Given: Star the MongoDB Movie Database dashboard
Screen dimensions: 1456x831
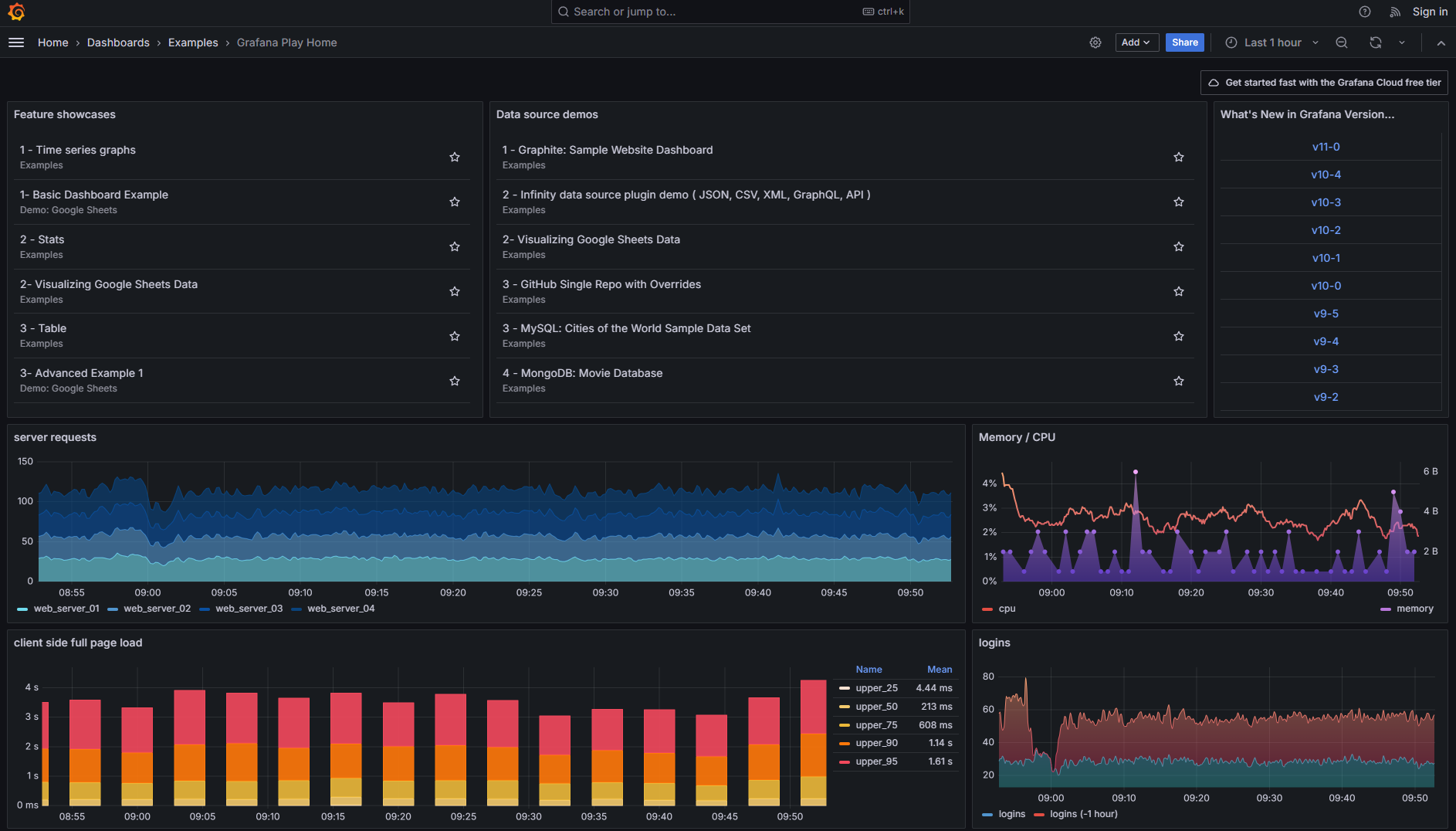Looking at the screenshot, I should click(1179, 381).
